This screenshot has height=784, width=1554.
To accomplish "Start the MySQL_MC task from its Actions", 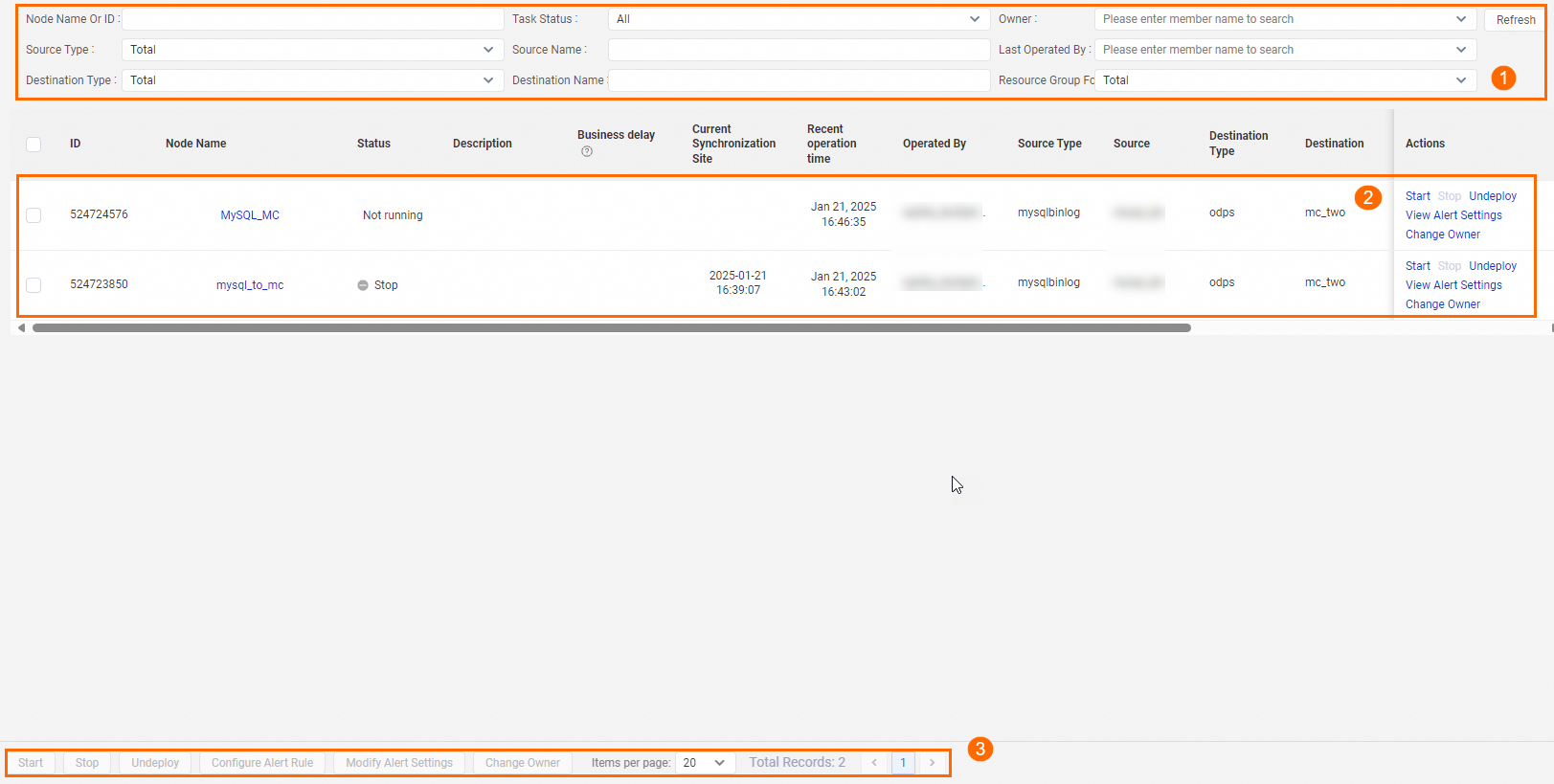I will point(1418,196).
